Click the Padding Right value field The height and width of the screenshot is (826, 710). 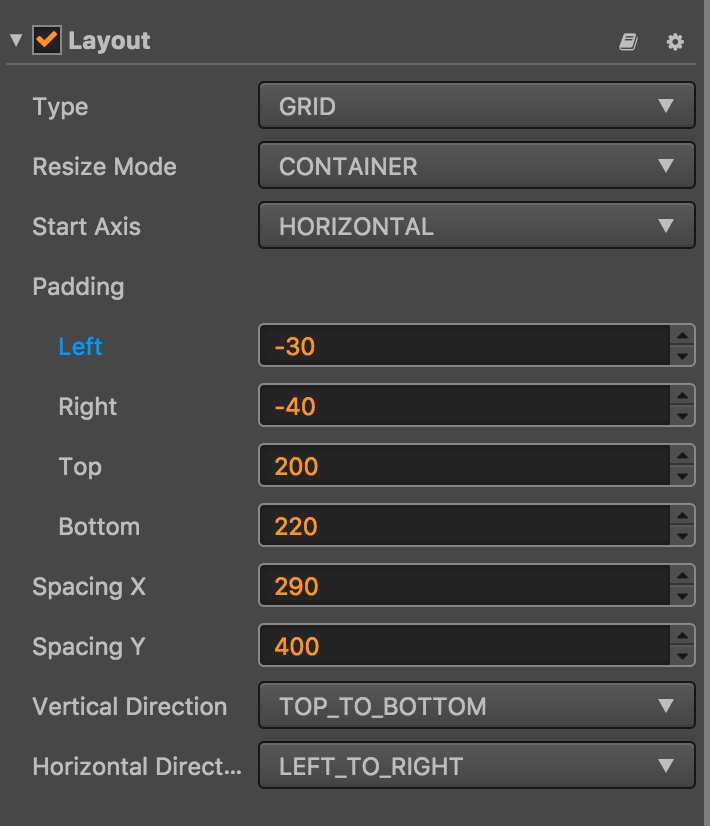(464, 406)
